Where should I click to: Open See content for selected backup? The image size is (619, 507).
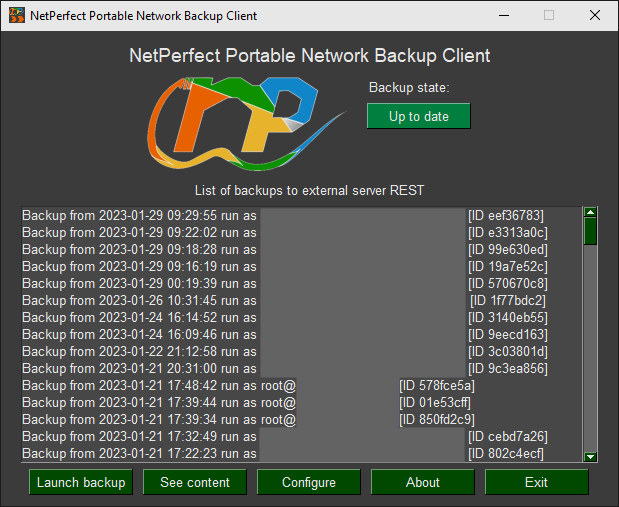(x=195, y=482)
